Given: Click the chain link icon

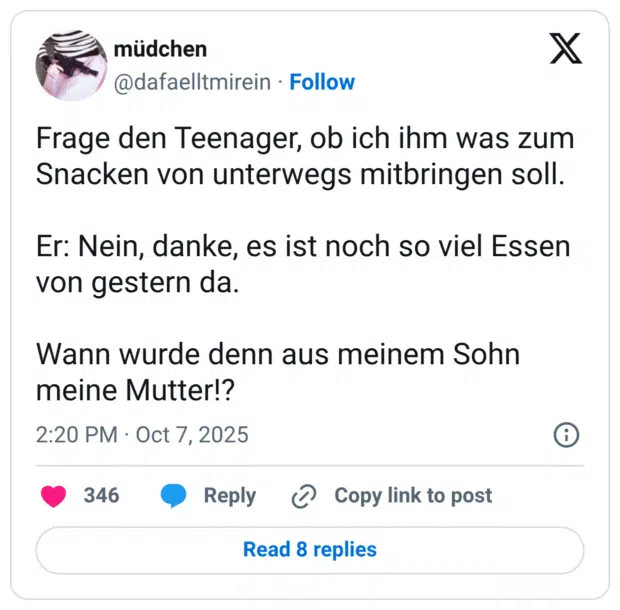Looking at the screenshot, I should [x=303, y=496].
